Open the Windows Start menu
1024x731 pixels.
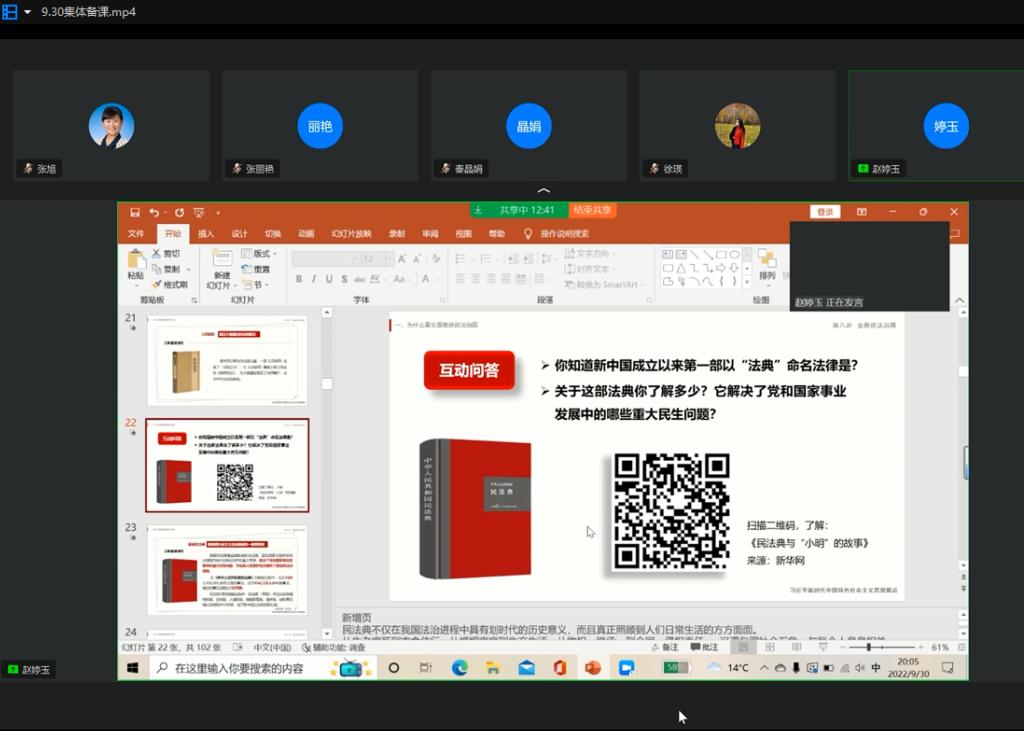click(132, 668)
